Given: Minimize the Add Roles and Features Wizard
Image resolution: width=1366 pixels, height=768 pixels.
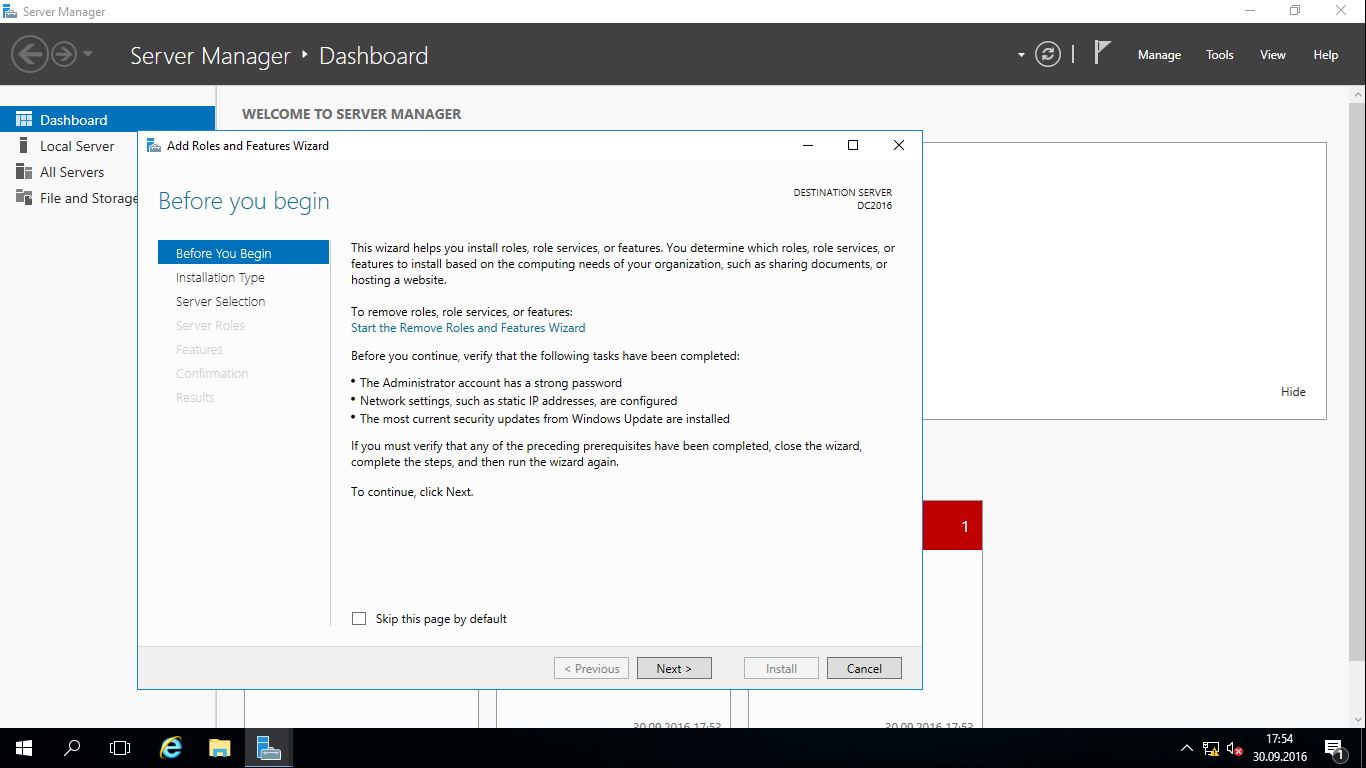Looking at the screenshot, I should 808,145.
